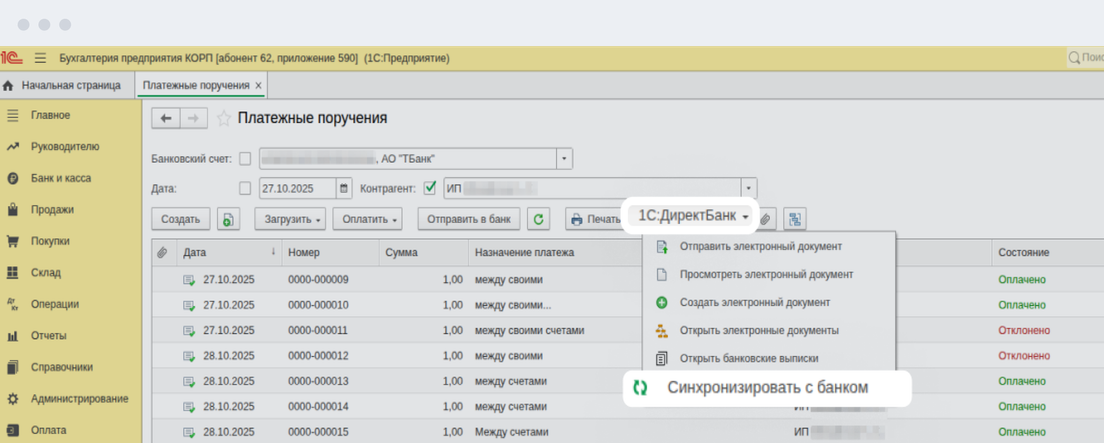The height and width of the screenshot is (443, 1104).
Task: Enable the Банковский счет filter checkbox
Action: [245, 158]
